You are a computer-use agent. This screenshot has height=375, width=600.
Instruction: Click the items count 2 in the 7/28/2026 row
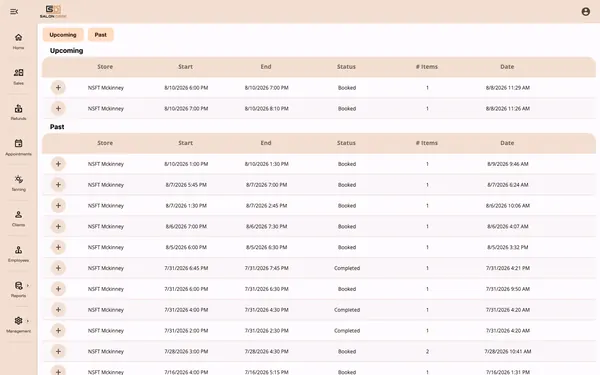pyautogui.click(x=427, y=351)
